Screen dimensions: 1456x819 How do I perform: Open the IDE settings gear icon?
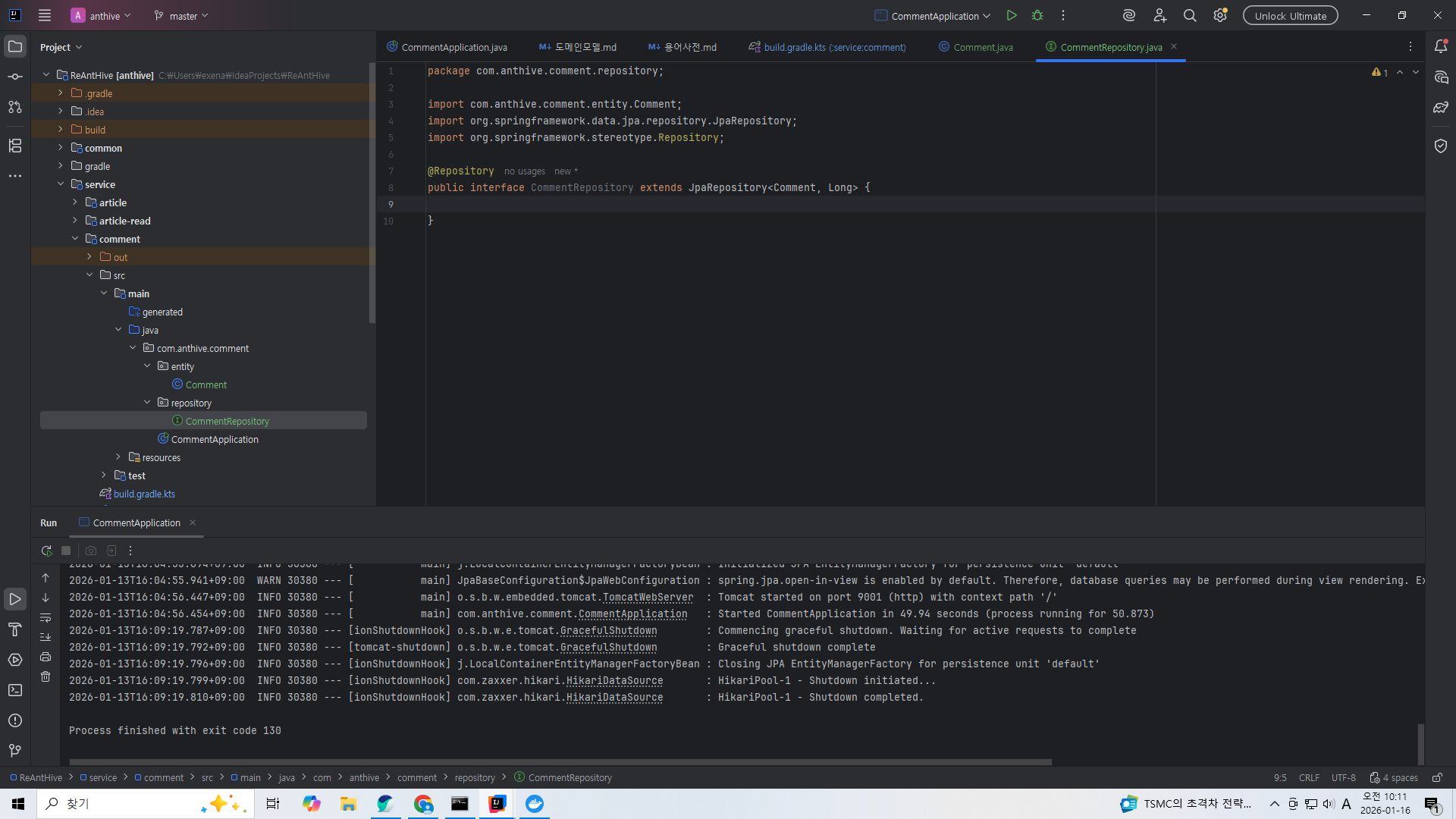coord(1219,15)
